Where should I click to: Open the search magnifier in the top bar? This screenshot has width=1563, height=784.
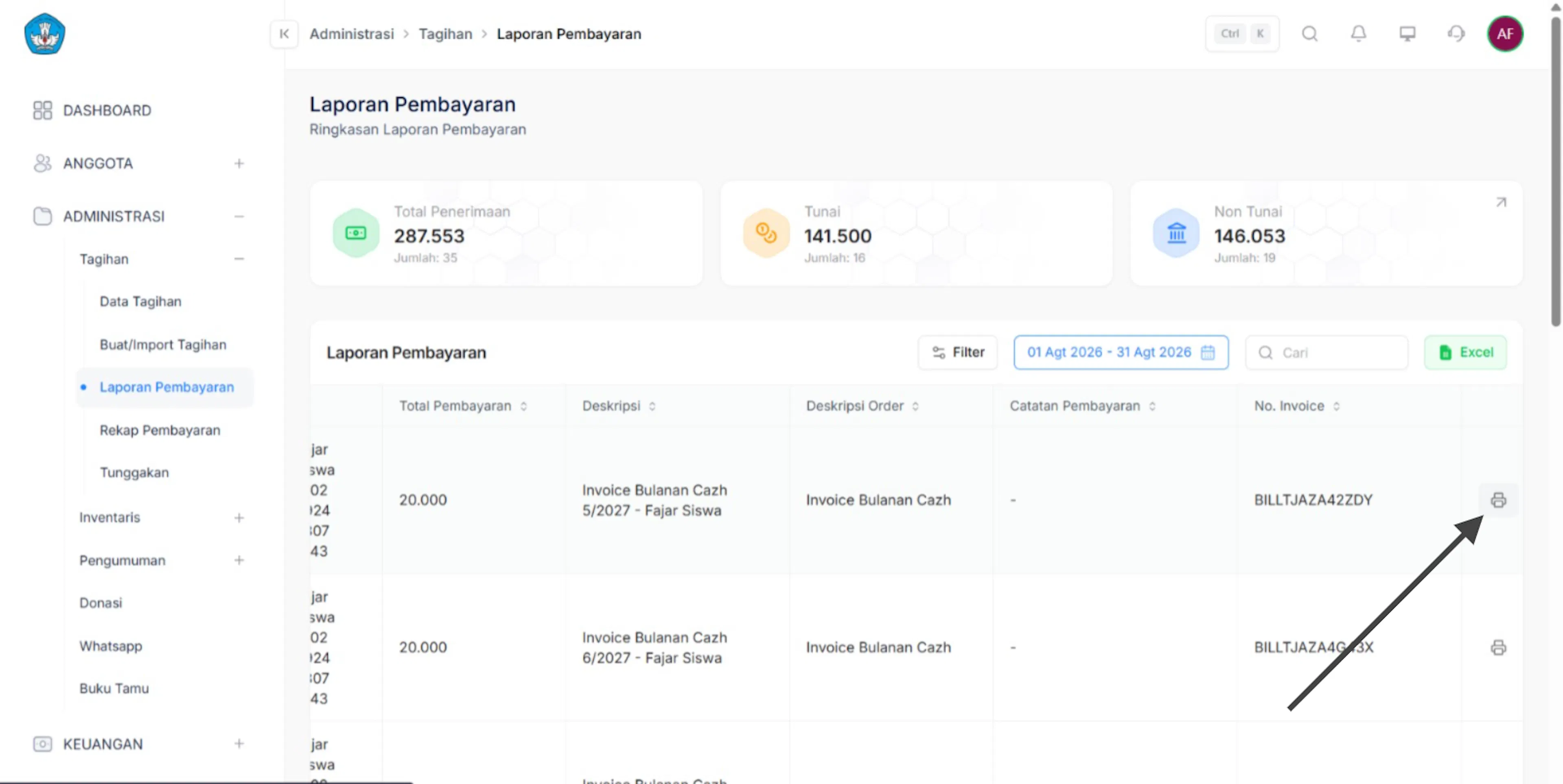click(x=1309, y=34)
